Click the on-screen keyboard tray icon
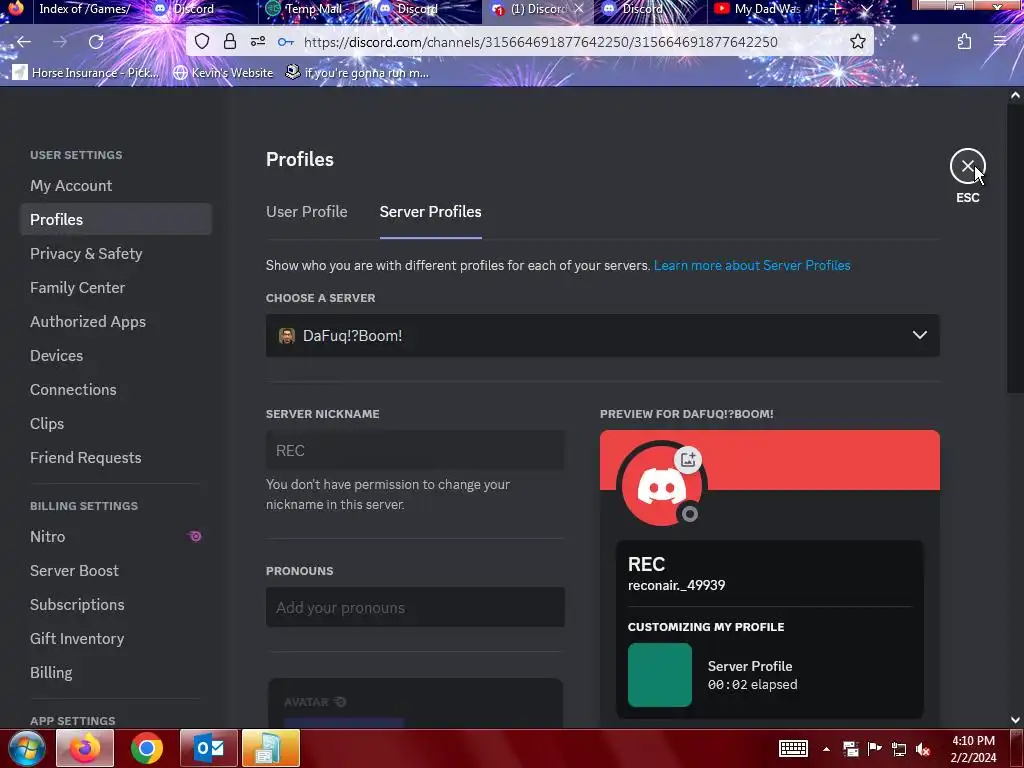This screenshot has height=768, width=1024. pos(793,748)
